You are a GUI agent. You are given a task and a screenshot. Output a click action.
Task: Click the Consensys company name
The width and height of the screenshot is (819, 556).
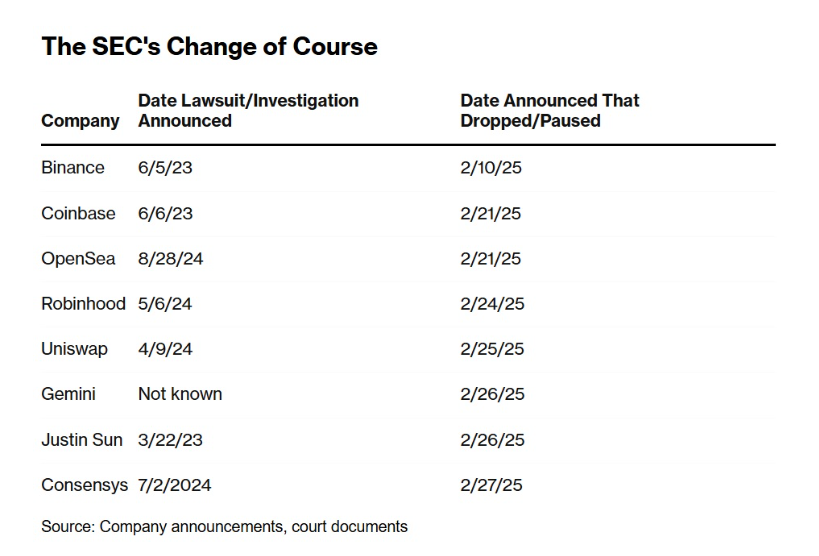click(x=84, y=485)
